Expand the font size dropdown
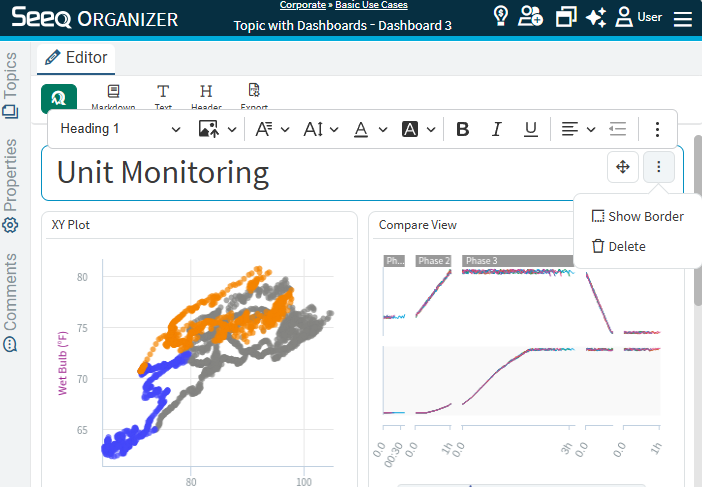 point(321,129)
